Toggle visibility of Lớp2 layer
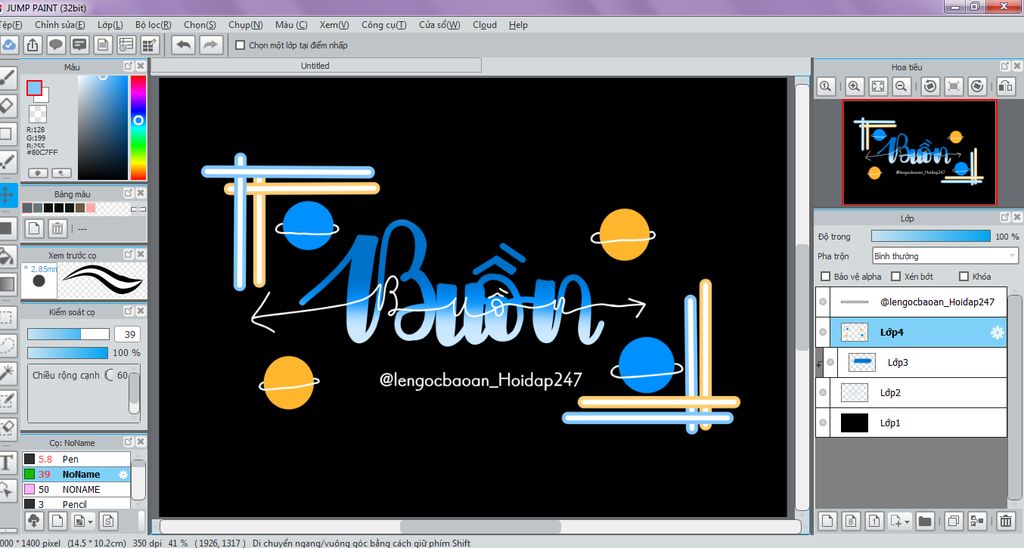 [823, 393]
